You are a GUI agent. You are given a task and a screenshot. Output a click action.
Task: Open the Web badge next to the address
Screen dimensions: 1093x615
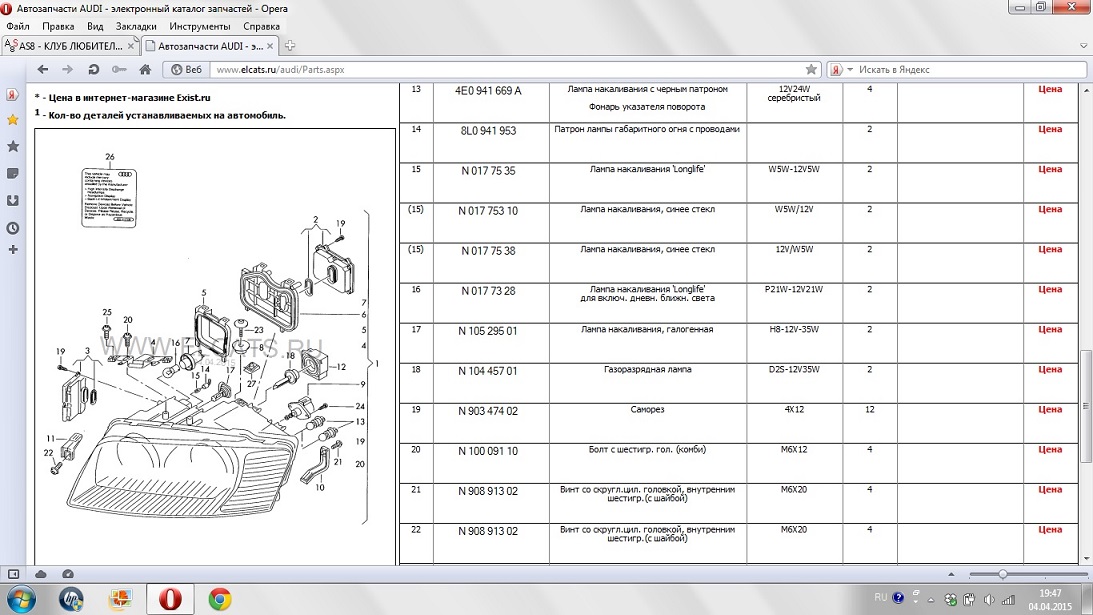[x=187, y=69]
